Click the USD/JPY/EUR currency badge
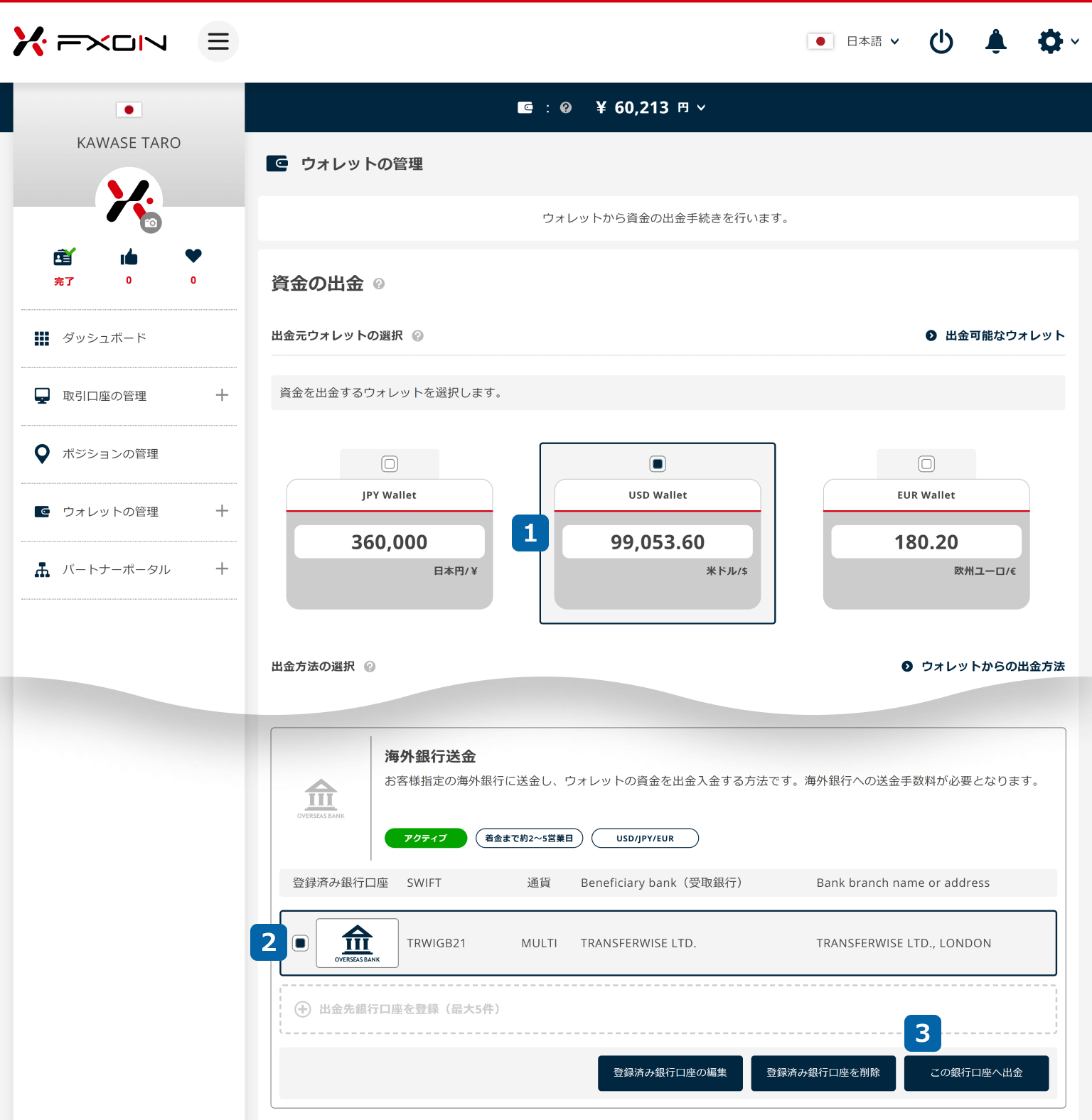 tap(645, 839)
